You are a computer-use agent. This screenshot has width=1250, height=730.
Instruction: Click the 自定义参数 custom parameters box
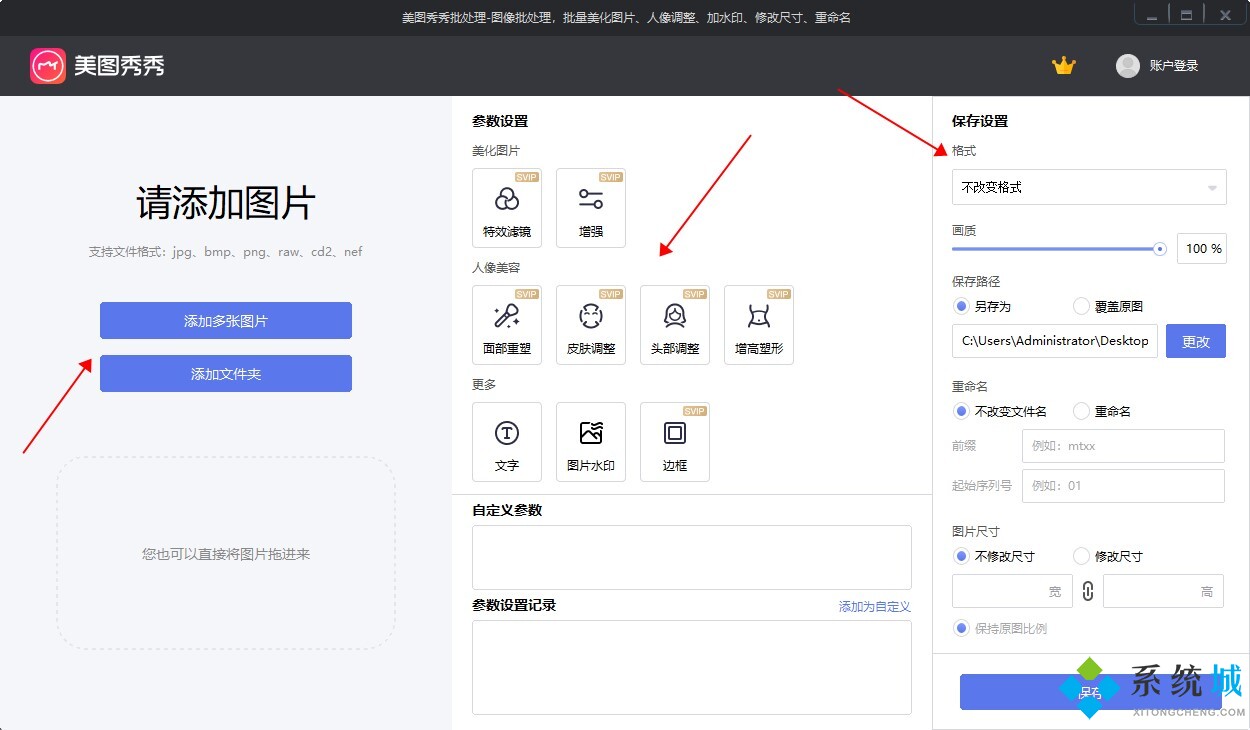tap(692, 557)
